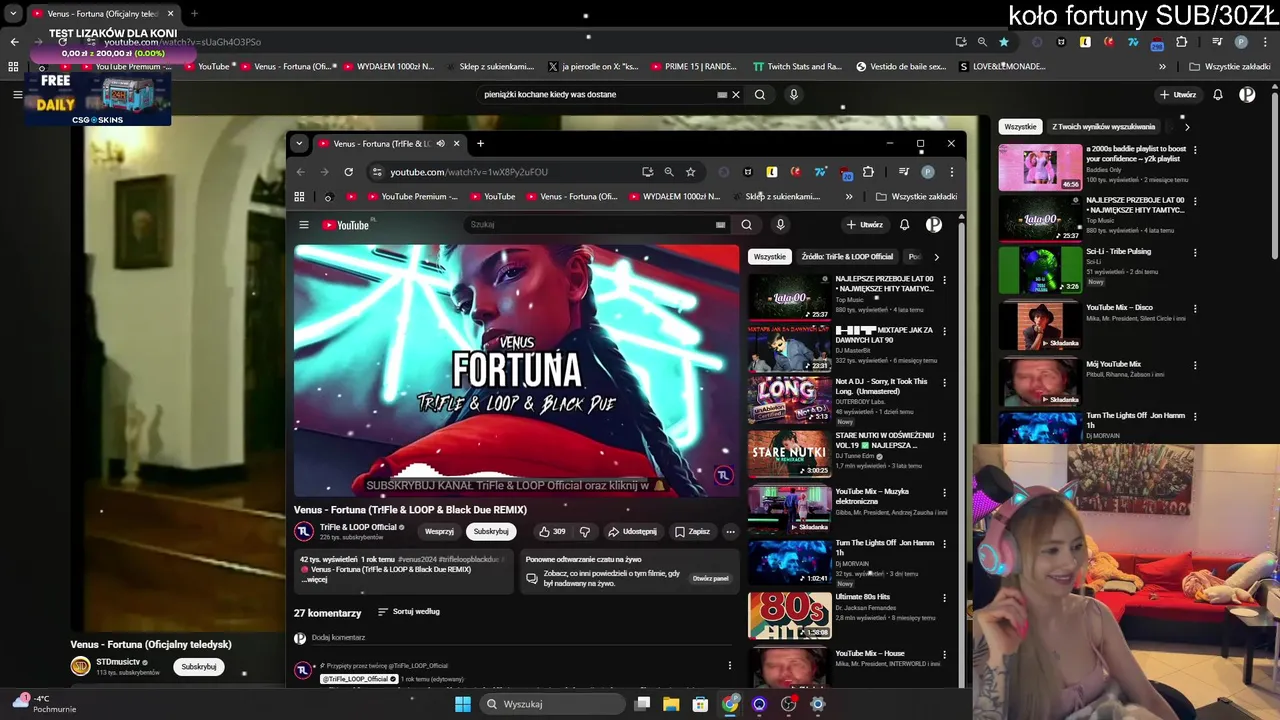The image size is (1280, 720).
Task: Open notifications bell in background YouTube window
Action: [1218, 95]
